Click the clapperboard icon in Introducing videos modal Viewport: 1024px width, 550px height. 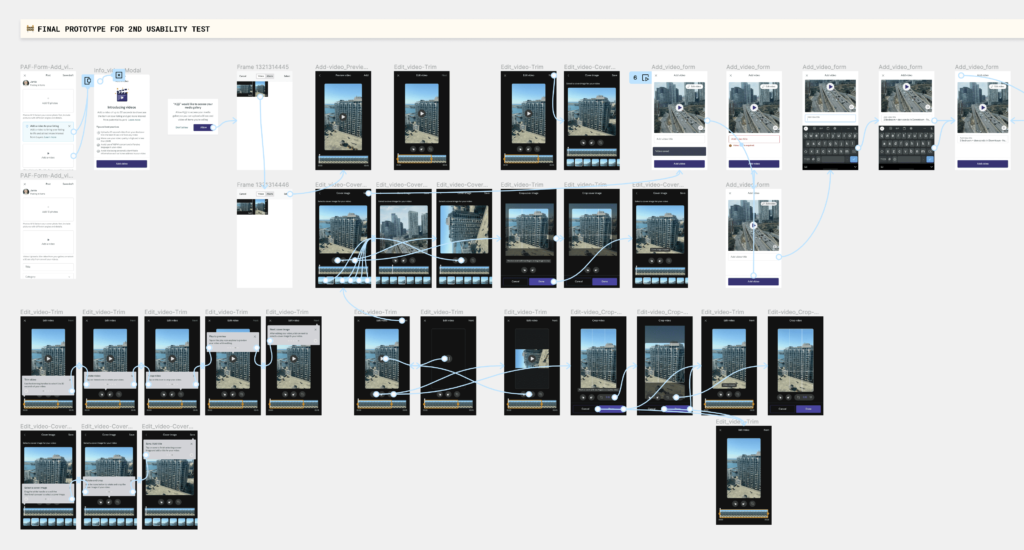coord(120,99)
